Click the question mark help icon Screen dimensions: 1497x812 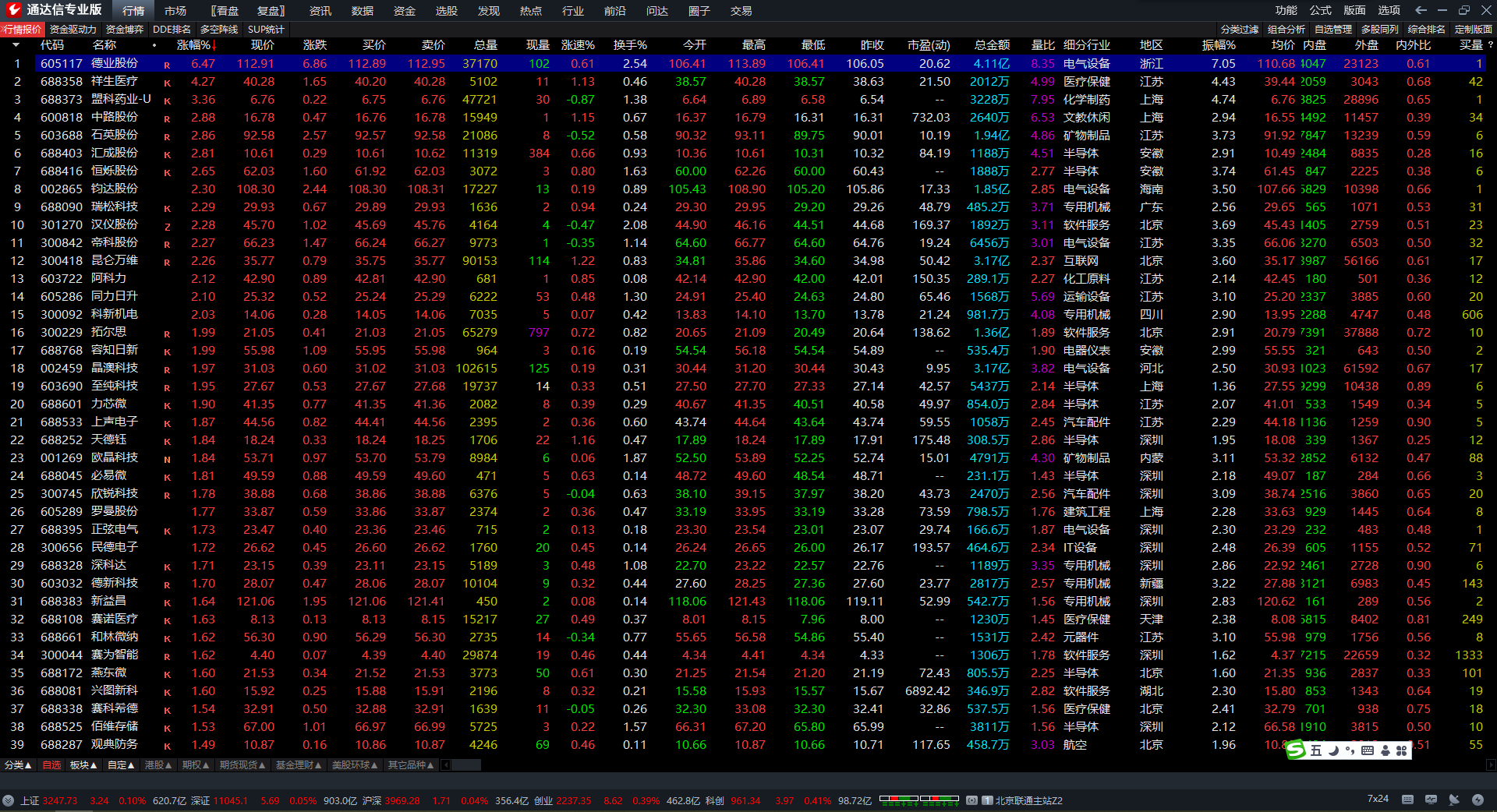click(x=1490, y=45)
